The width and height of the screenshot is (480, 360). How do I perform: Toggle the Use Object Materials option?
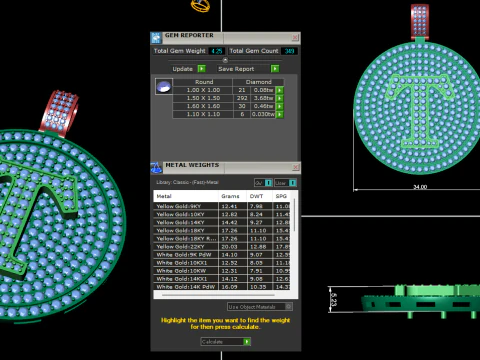click(260, 307)
